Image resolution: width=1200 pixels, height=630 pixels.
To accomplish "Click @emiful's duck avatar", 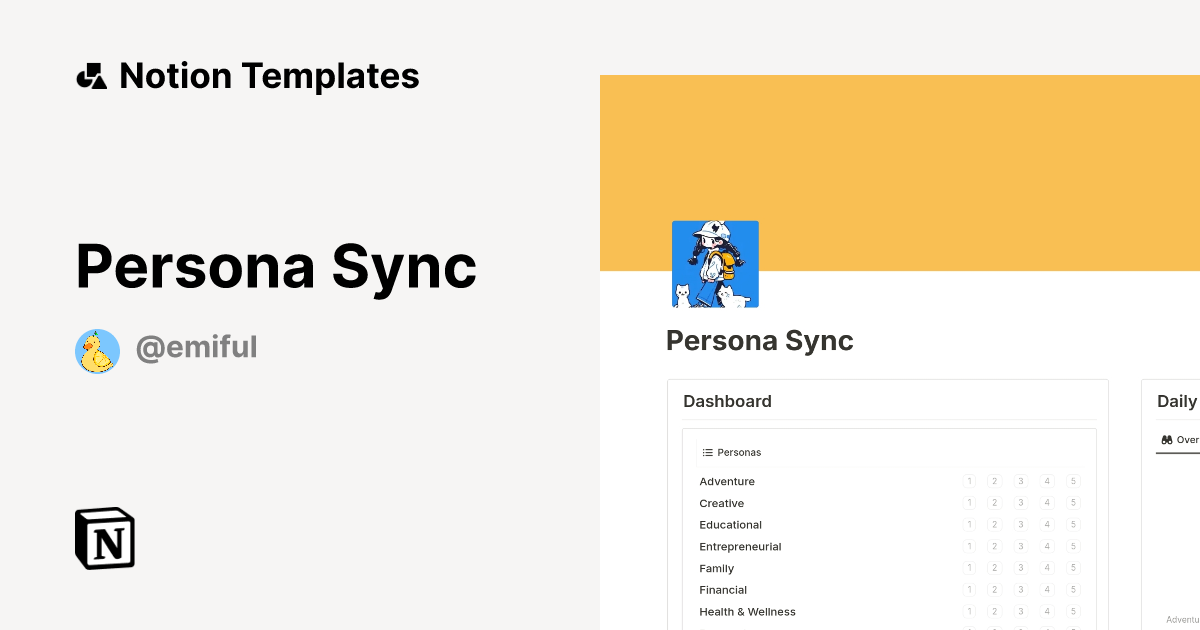I will [97, 350].
